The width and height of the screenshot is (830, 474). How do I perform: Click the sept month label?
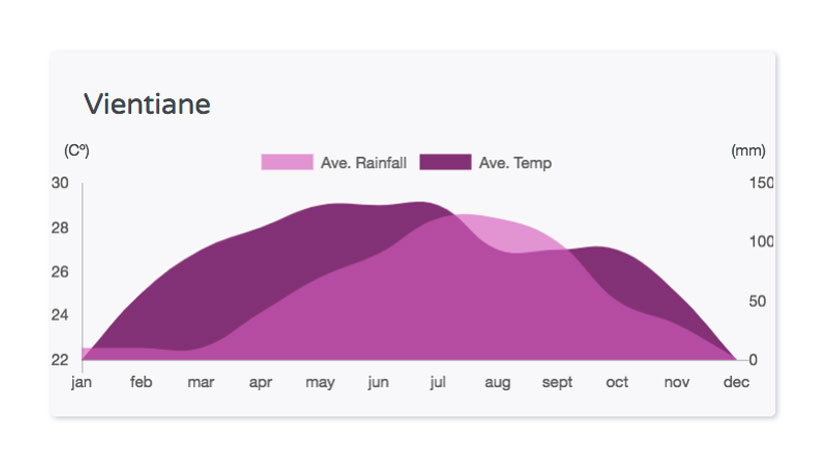pos(557,382)
